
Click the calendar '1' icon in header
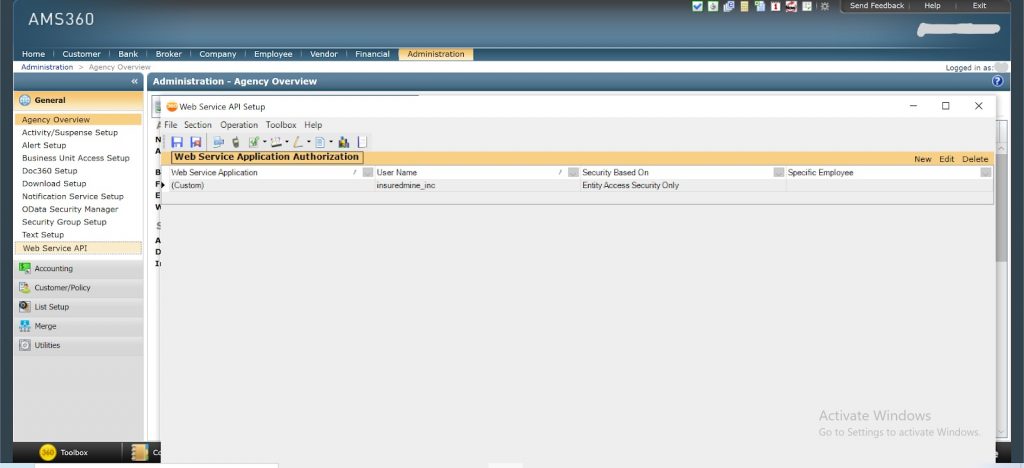pos(776,6)
